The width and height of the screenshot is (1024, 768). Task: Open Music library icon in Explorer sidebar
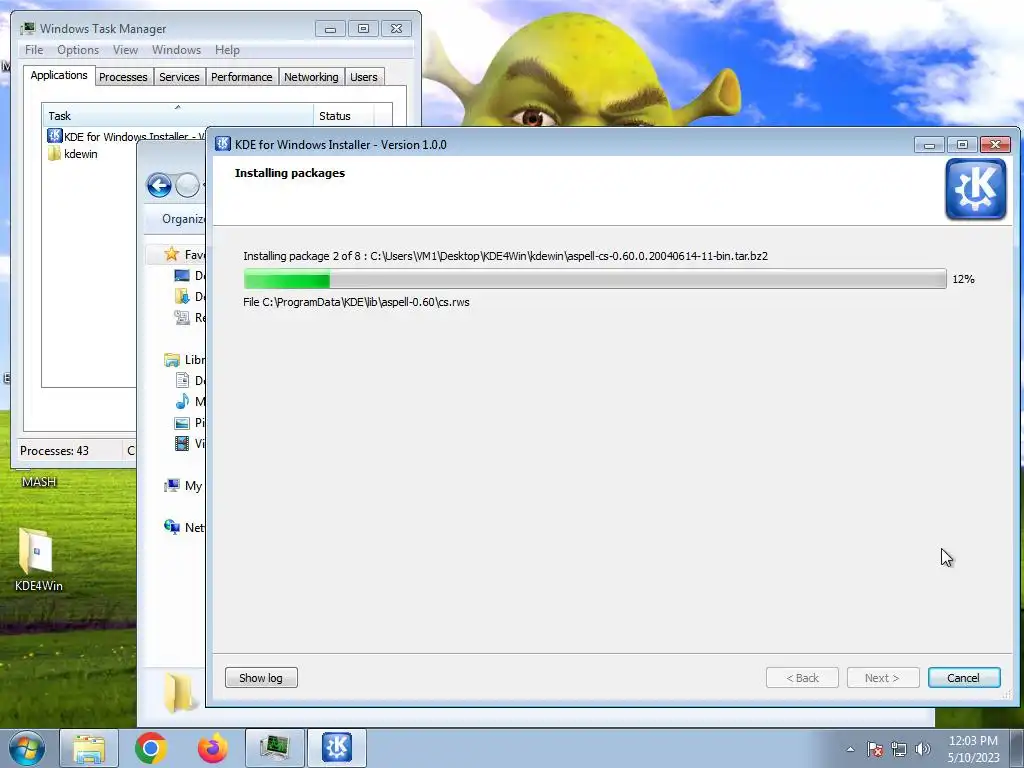point(182,401)
